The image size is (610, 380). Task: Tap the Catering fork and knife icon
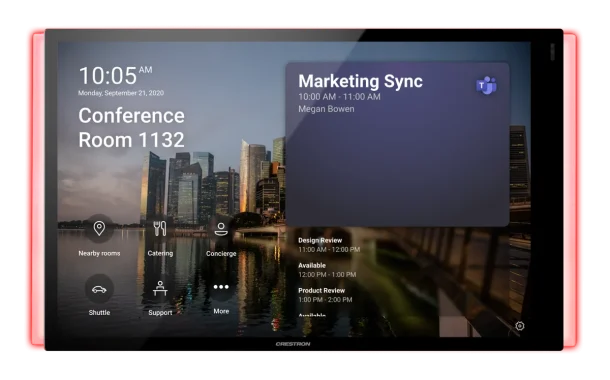click(160, 229)
